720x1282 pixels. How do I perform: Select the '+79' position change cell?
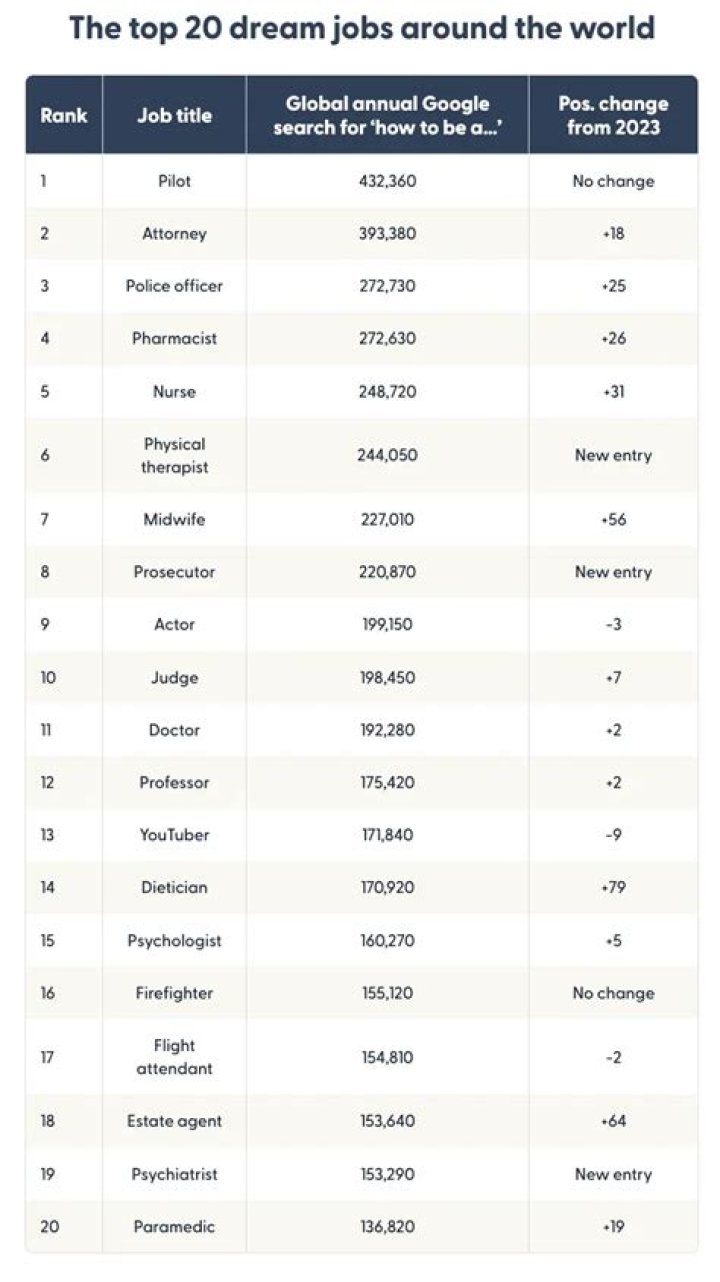tap(613, 887)
